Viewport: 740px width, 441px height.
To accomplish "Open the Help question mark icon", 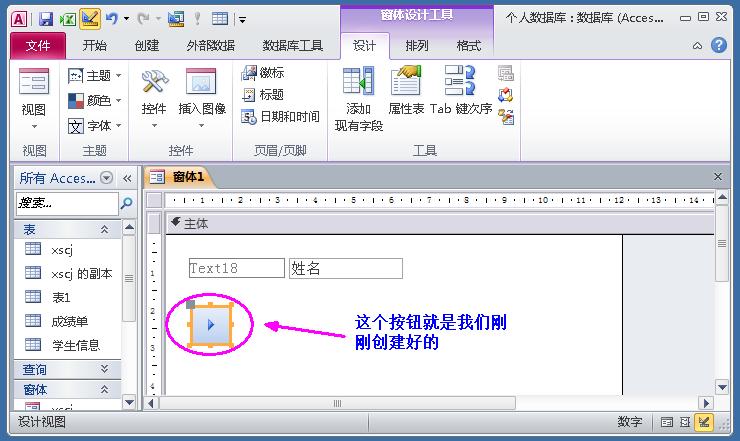I will [718, 45].
